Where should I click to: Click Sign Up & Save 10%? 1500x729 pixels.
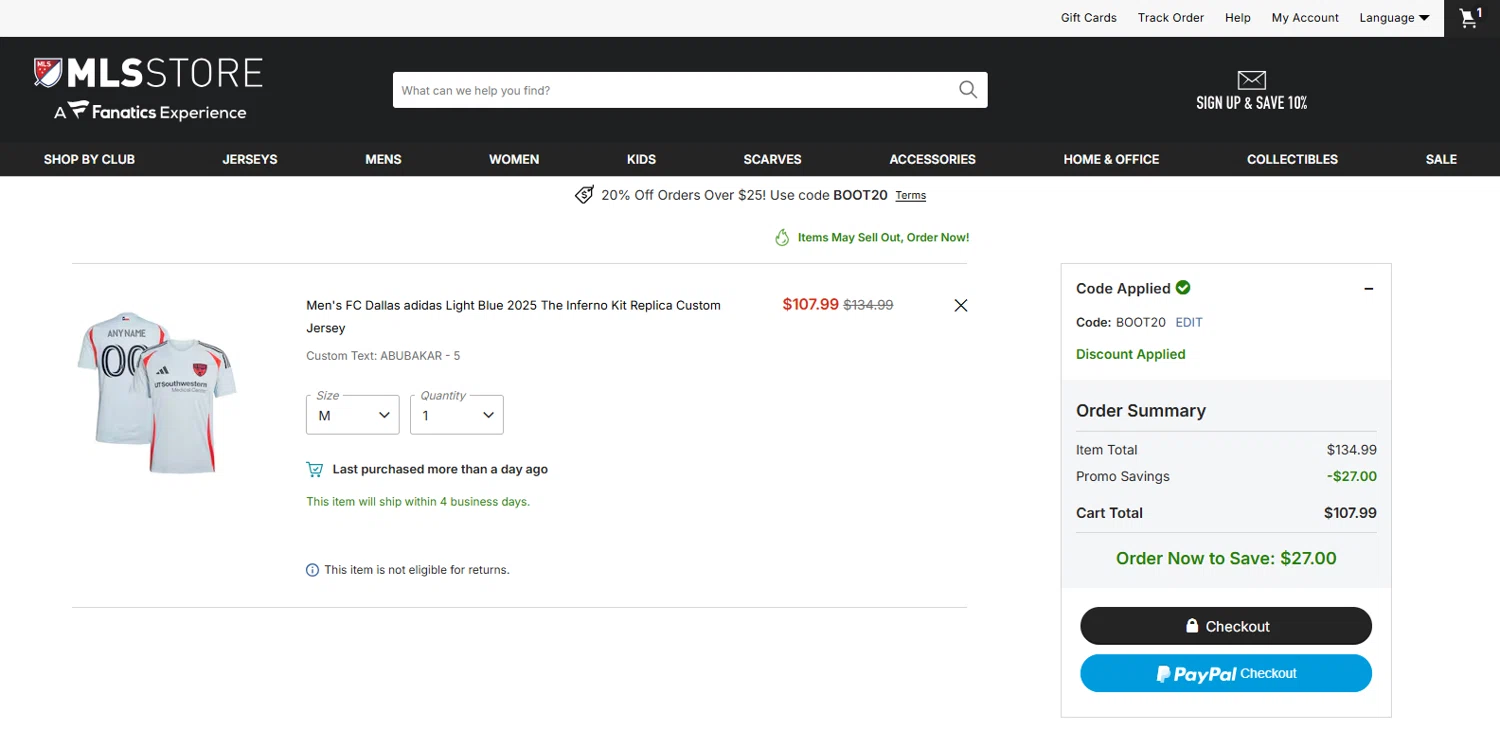point(1252,103)
